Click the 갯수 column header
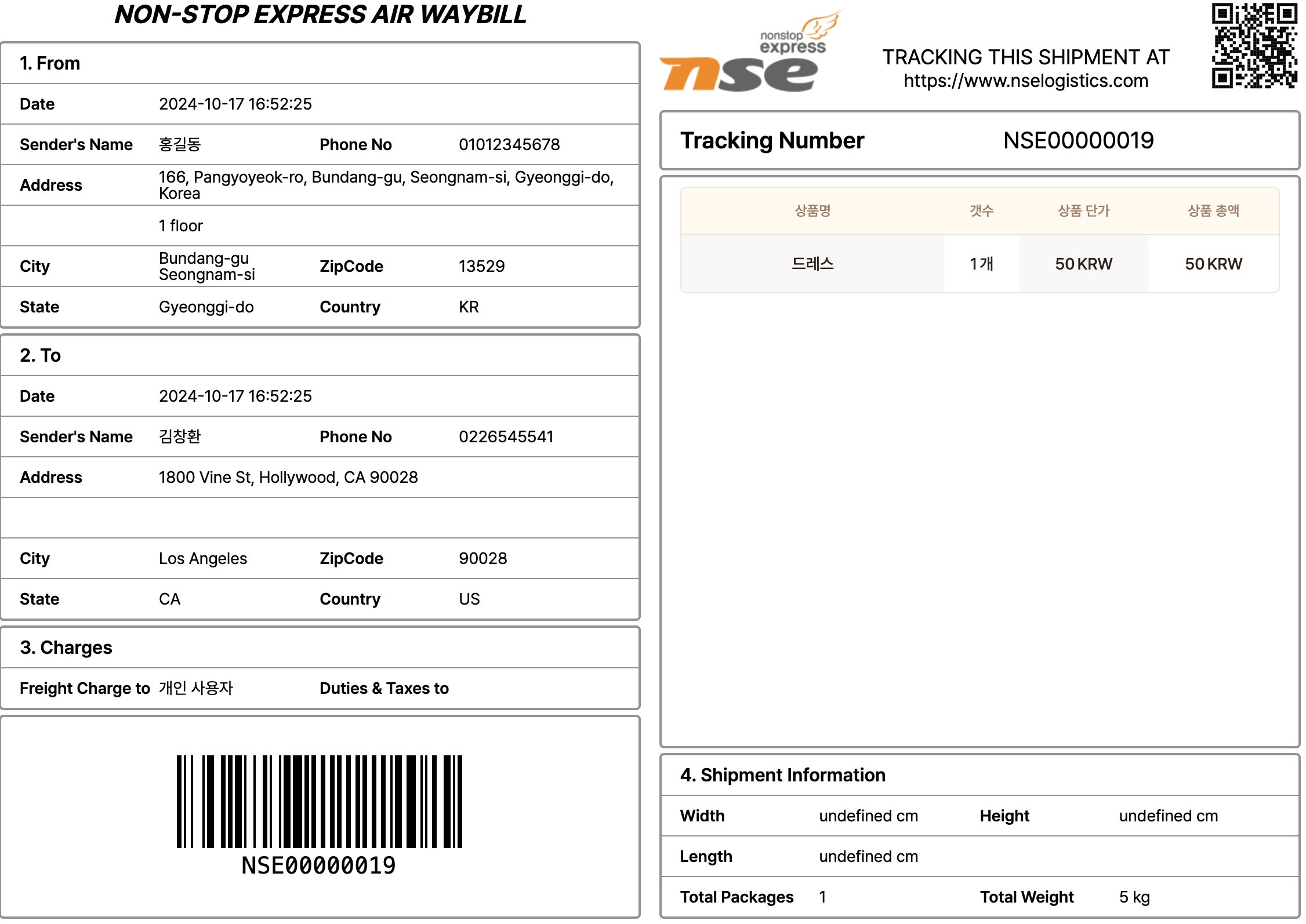 click(x=981, y=210)
